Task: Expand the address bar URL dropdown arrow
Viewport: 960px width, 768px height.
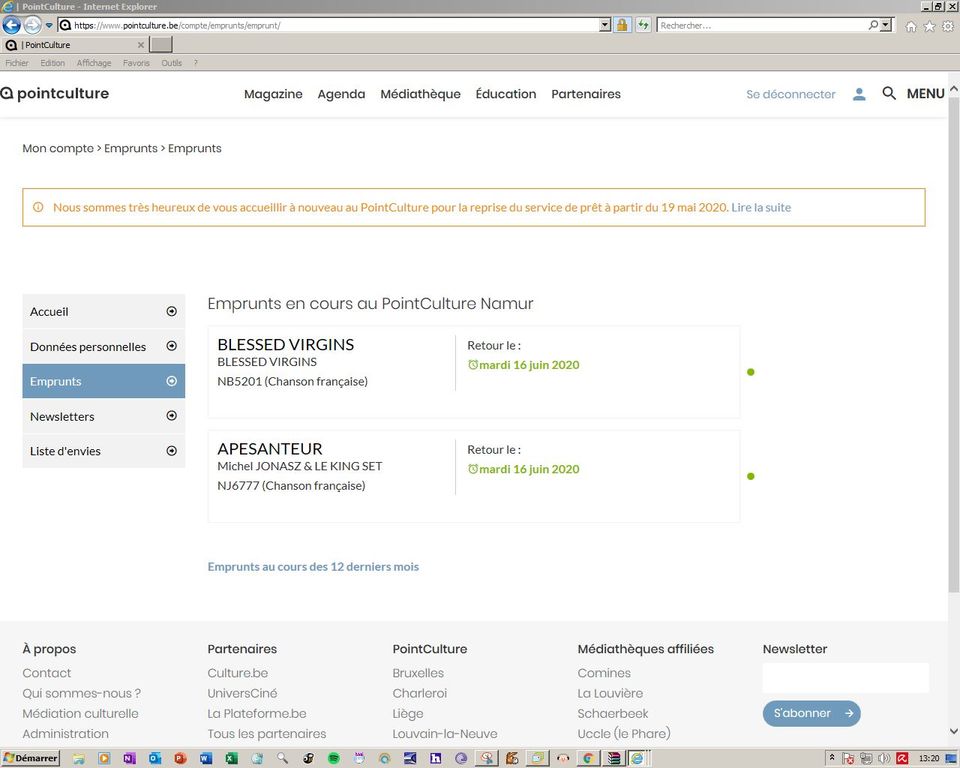Action: point(605,25)
